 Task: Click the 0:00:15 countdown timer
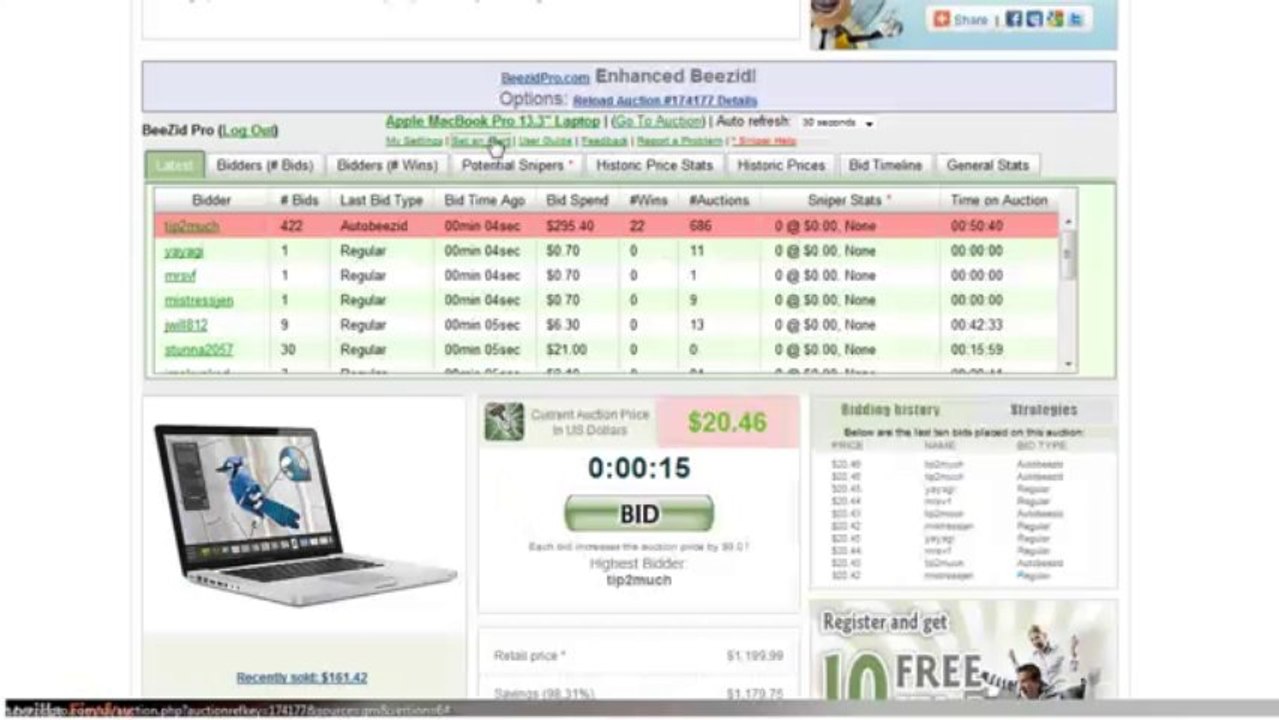point(639,468)
